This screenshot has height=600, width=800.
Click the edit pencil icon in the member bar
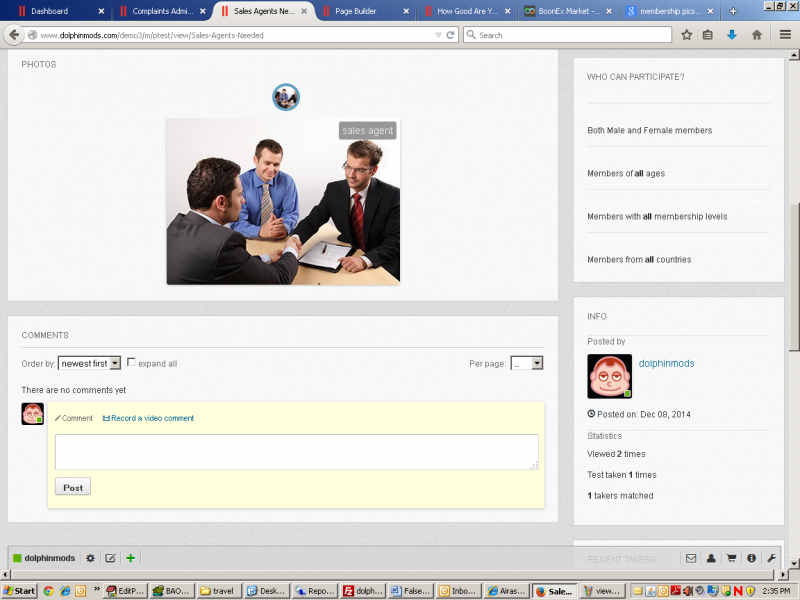(x=110, y=558)
